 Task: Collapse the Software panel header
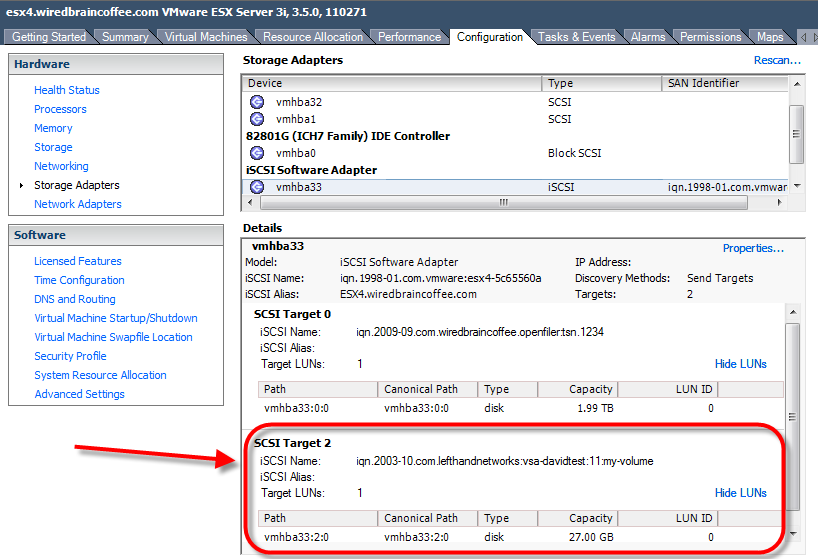115,235
